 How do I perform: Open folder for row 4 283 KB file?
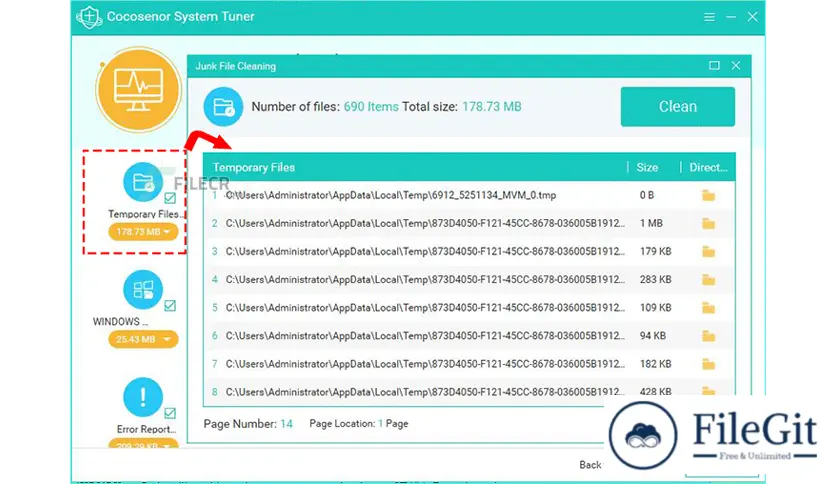[x=708, y=280]
